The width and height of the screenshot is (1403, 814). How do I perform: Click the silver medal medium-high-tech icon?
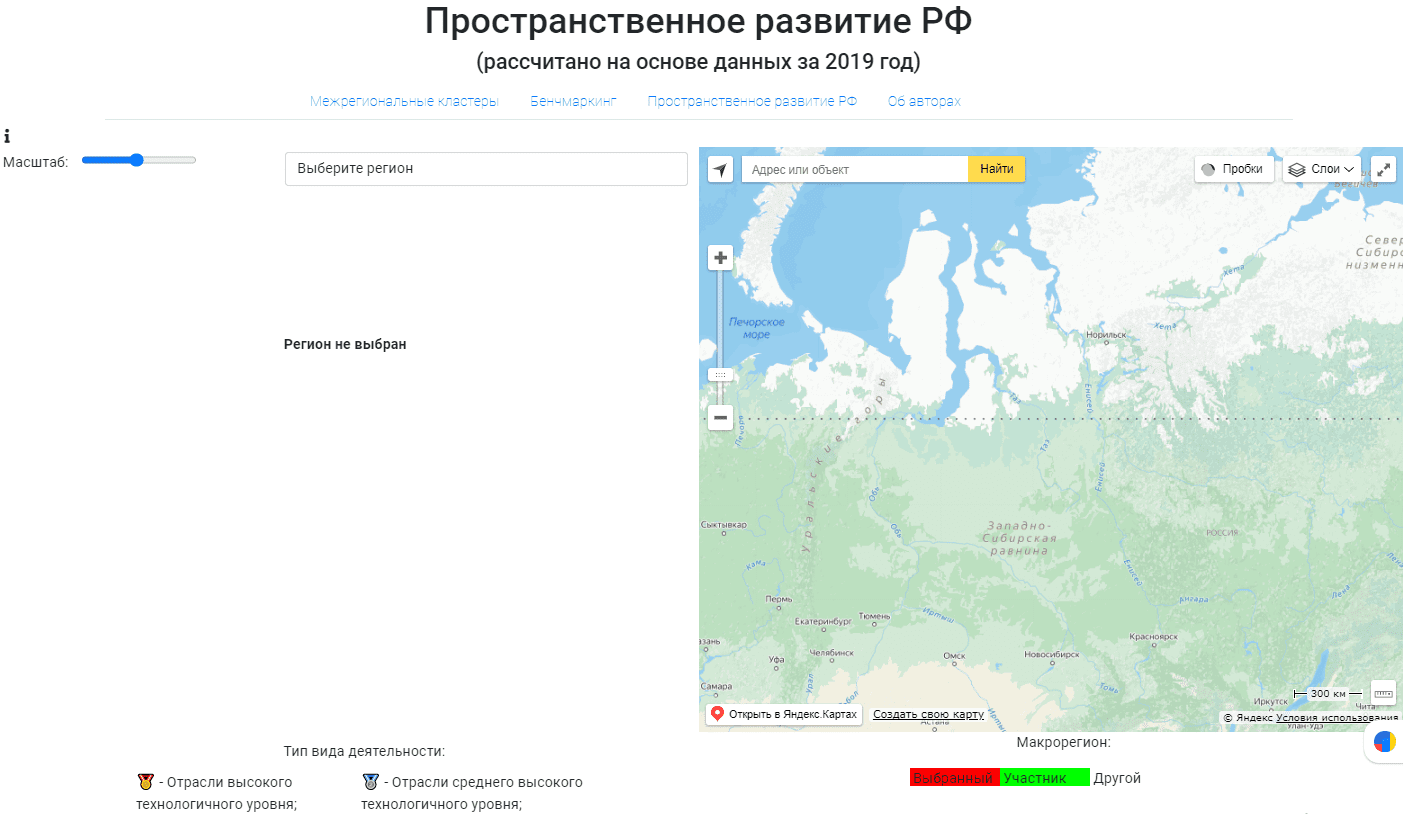click(370, 782)
